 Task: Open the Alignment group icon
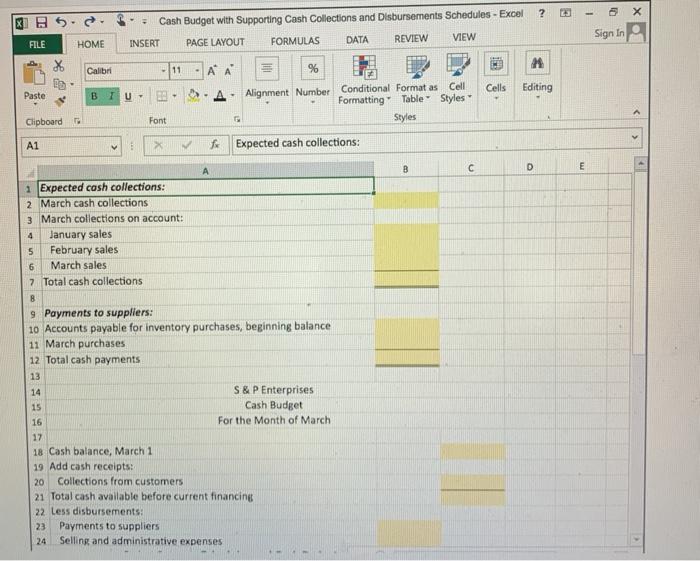pyautogui.click(x=267, y=68)
